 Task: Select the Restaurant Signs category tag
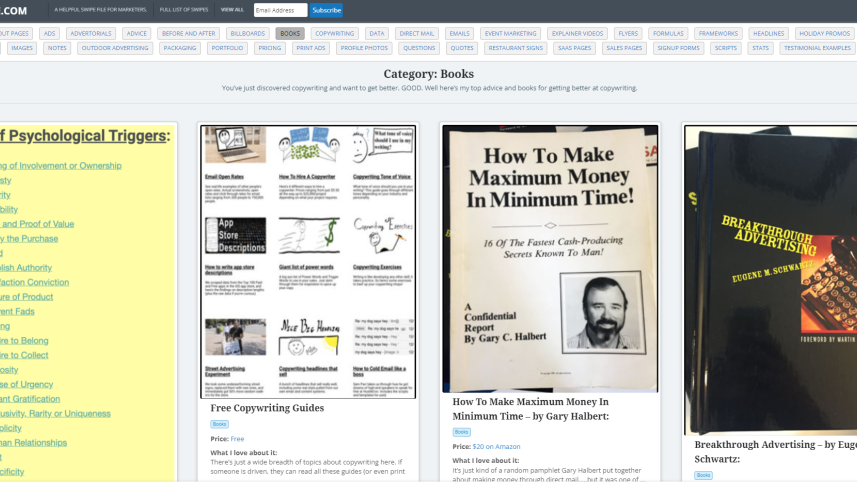click(516, 48)
